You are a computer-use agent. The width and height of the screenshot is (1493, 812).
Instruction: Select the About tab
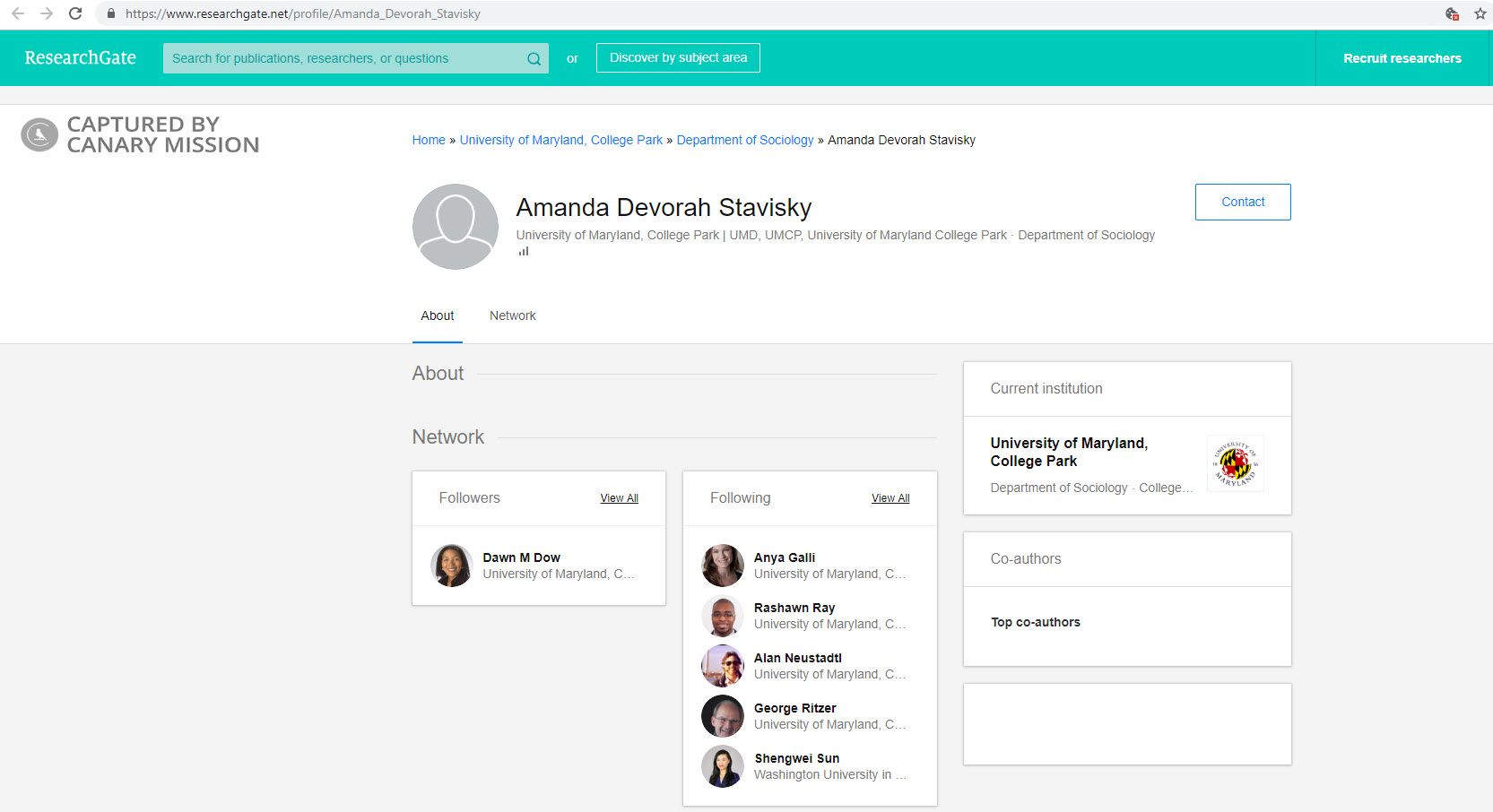[x=437, y=315]
